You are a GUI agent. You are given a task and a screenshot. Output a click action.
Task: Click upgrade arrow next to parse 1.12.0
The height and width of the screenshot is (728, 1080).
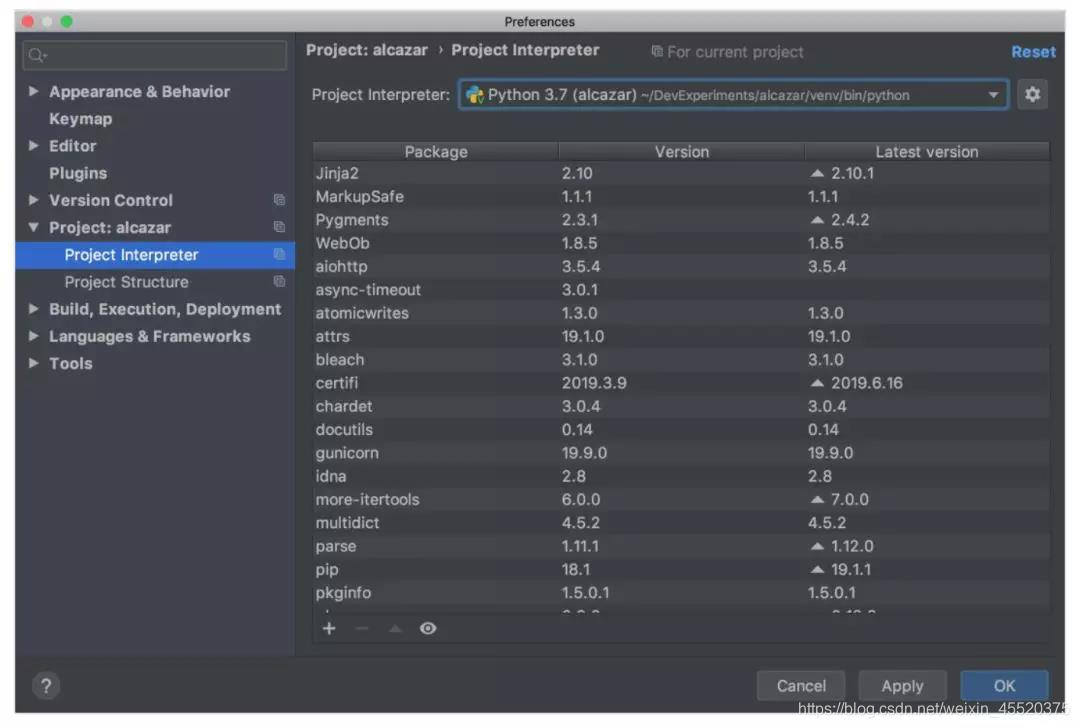817,546
